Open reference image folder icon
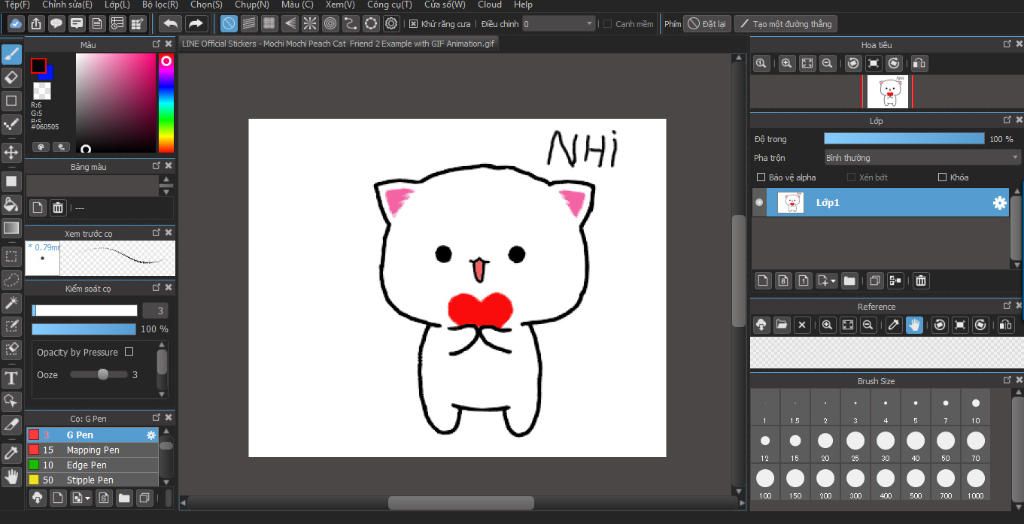The height and width of the screenshot is (524, 1024). pyautogui.click(x=782, y=325)
